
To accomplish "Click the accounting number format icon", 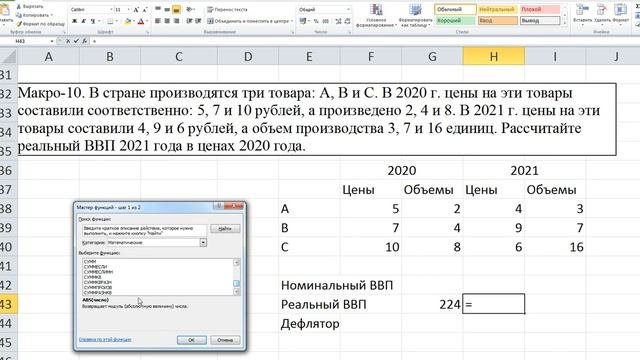I will (x=303, y=21).
